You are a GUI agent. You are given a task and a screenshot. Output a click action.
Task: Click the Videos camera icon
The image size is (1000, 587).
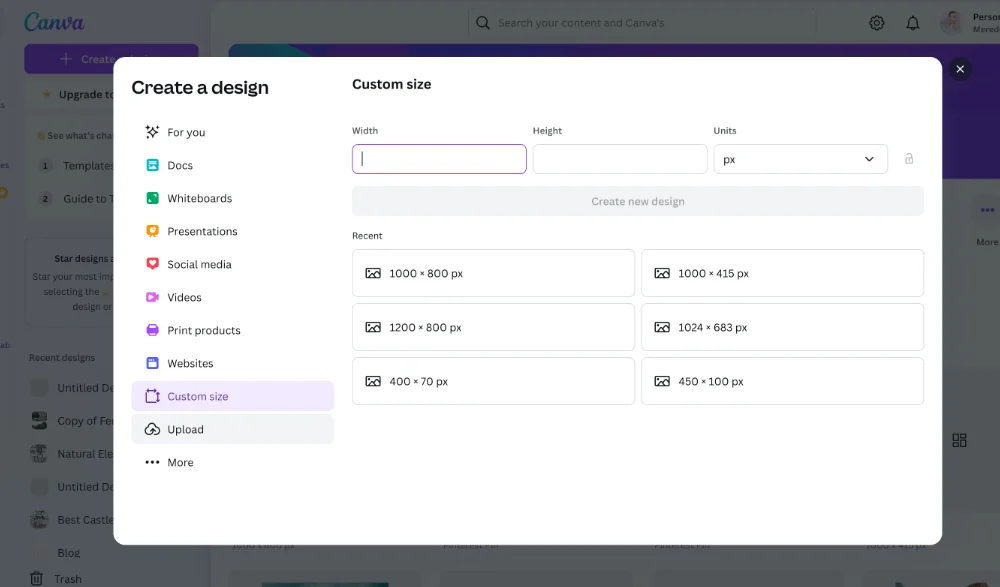152,297
